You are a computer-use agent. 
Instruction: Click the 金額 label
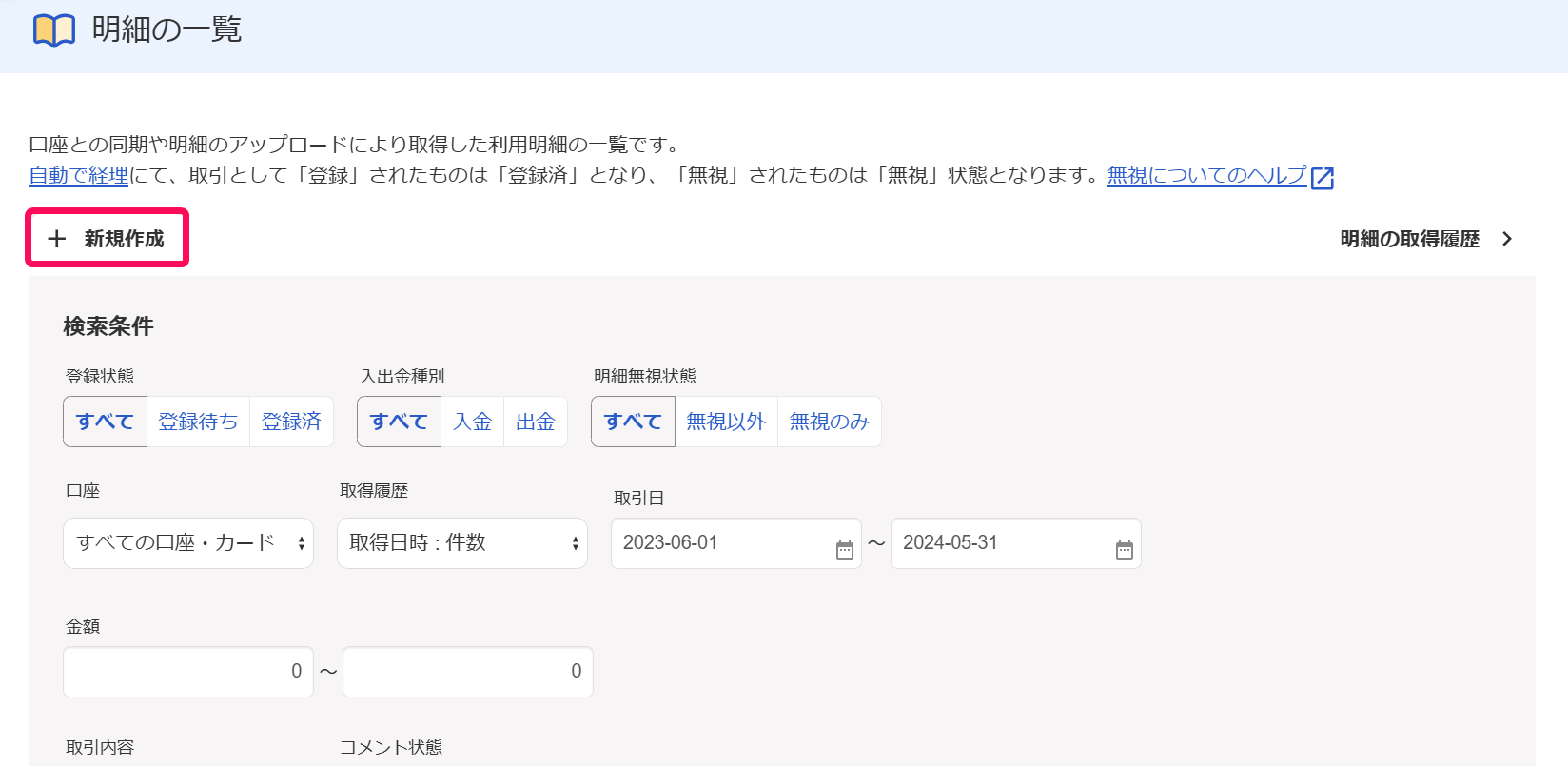point(83,626)
